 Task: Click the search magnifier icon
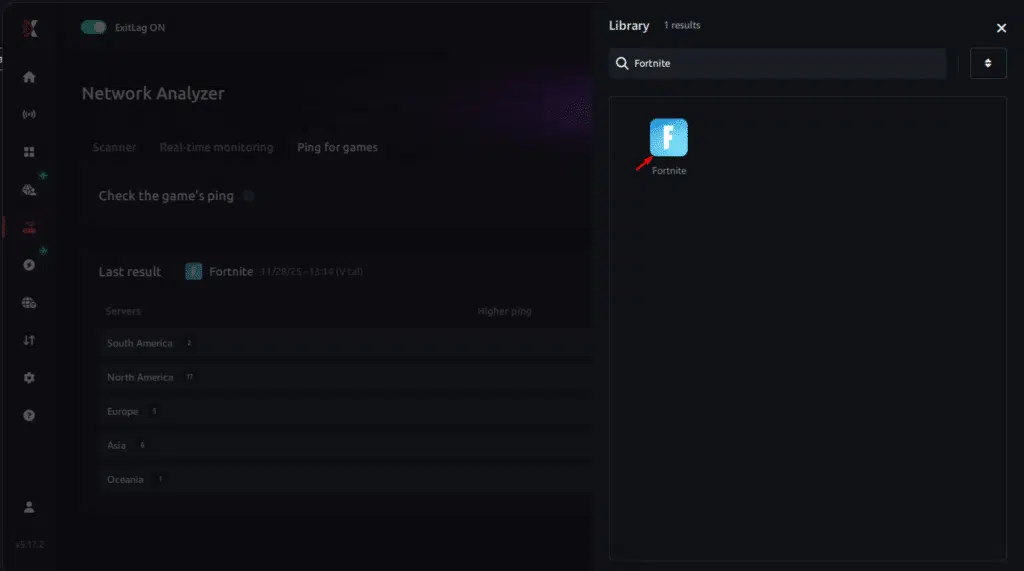coord(622,63)
